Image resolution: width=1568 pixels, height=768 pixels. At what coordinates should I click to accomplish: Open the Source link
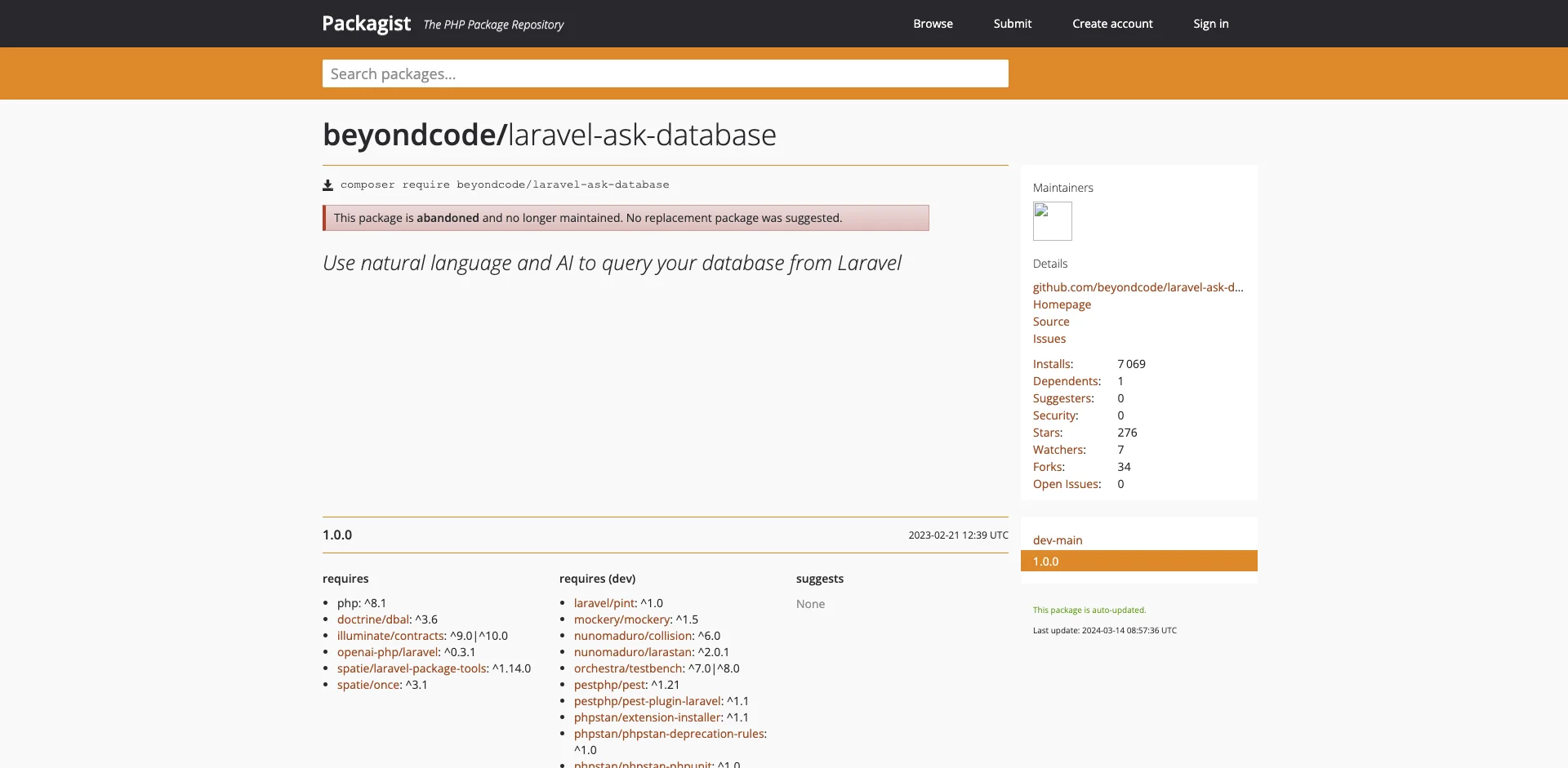click(x=1051, y=322)
